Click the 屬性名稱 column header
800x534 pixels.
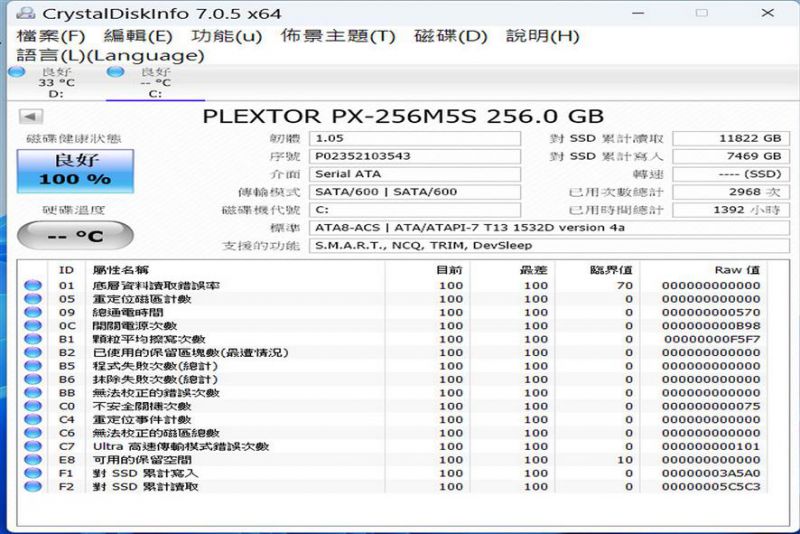236,270
